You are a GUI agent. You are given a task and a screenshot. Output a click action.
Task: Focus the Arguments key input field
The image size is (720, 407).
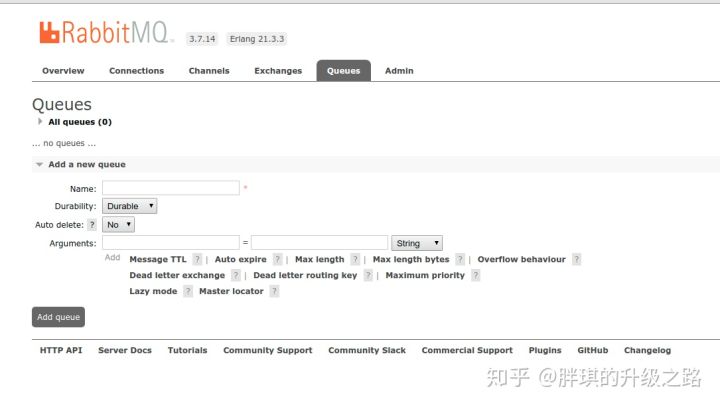[171, 242]
